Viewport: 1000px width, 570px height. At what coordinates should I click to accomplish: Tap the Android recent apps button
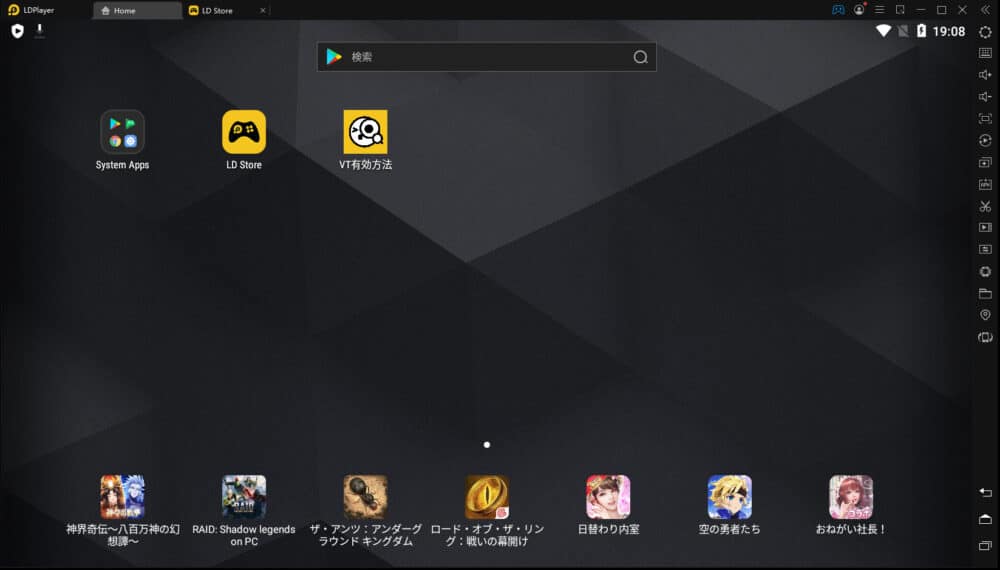985,546
